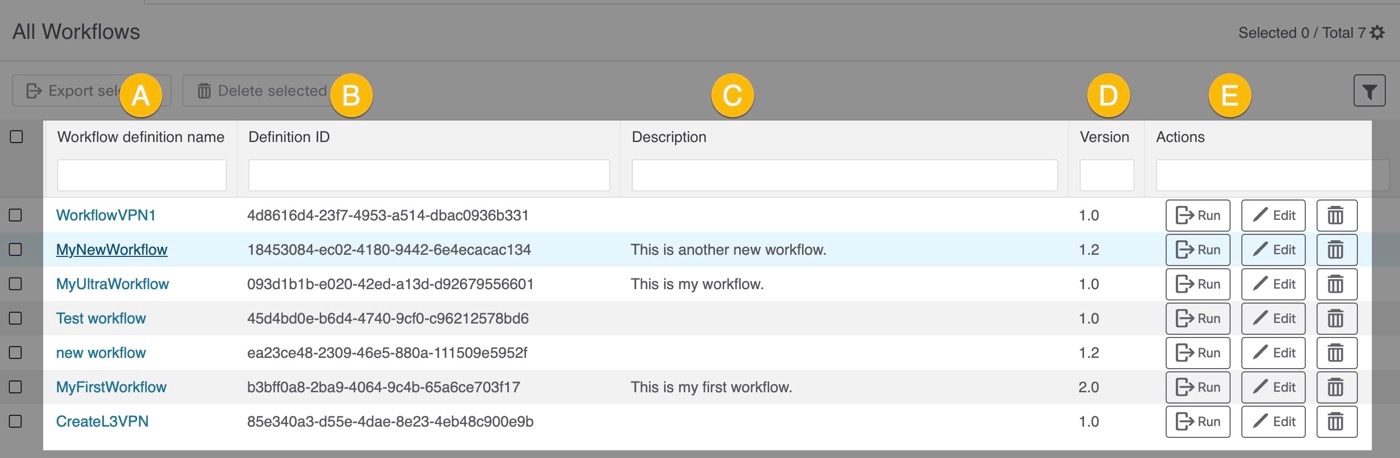Check the WorkflowVPN1 row checkbox
Screen dimensions: 1400x458
[x=16, y=215]
